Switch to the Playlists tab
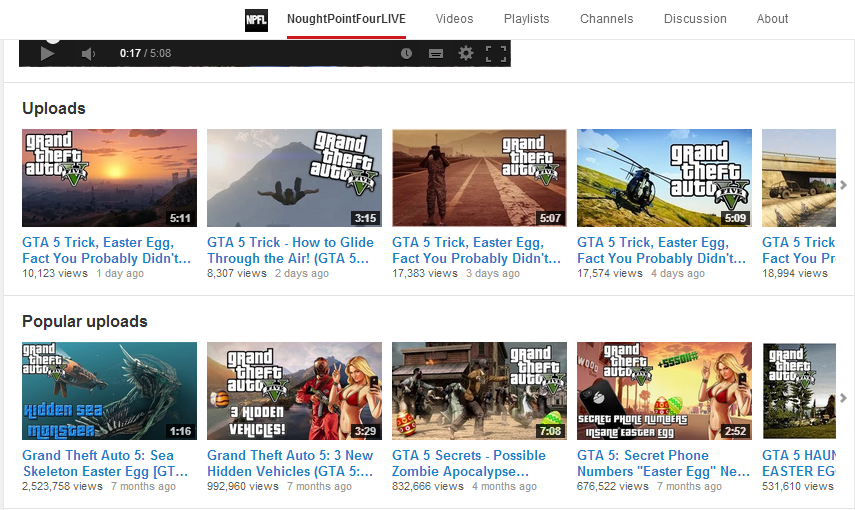Screen dimensions: 855x510 [526, 19]
